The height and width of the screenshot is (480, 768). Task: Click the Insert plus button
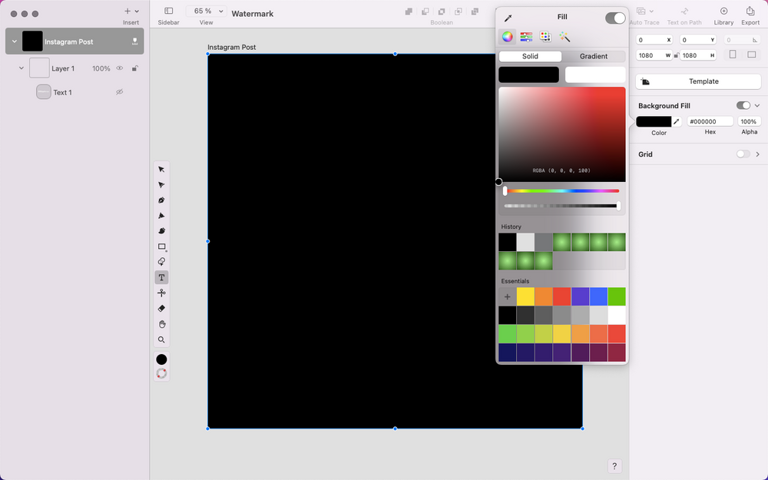pyautogui.click(x=127, y=11)
